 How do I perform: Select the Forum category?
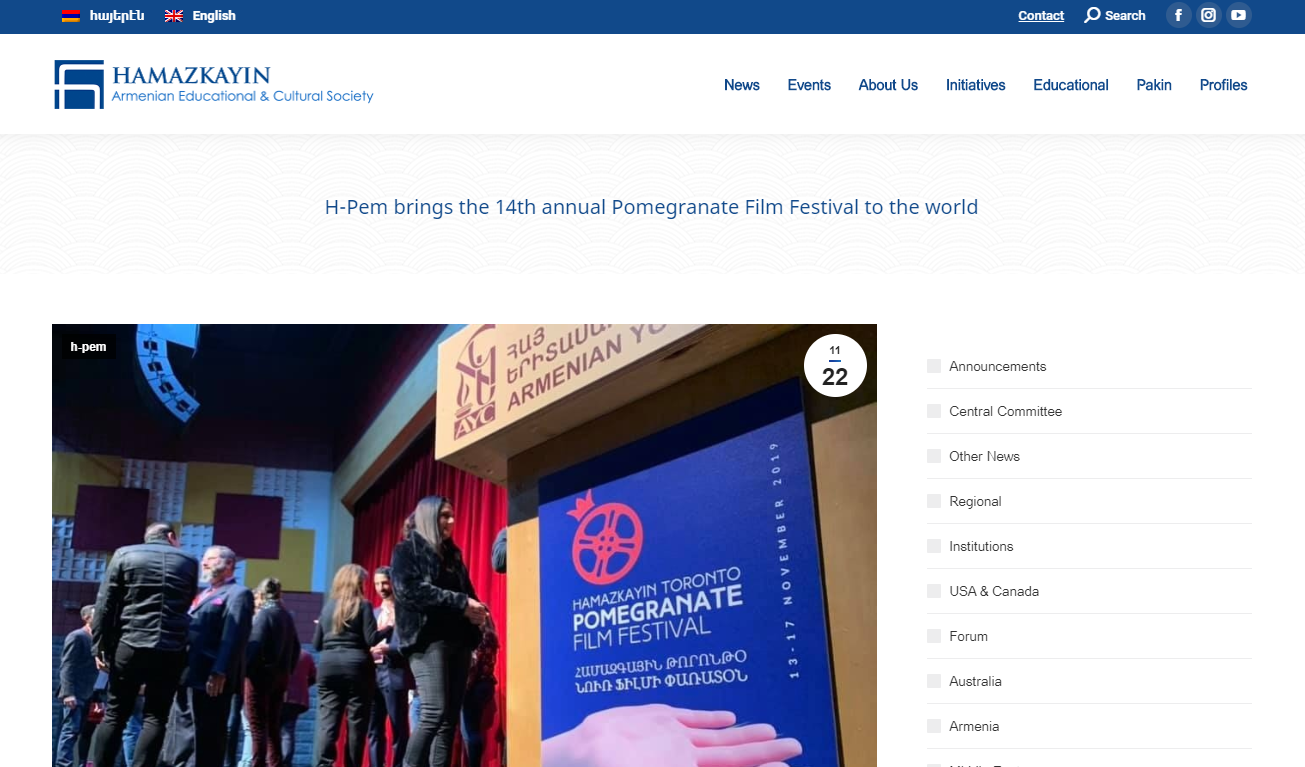click(969, 636)
